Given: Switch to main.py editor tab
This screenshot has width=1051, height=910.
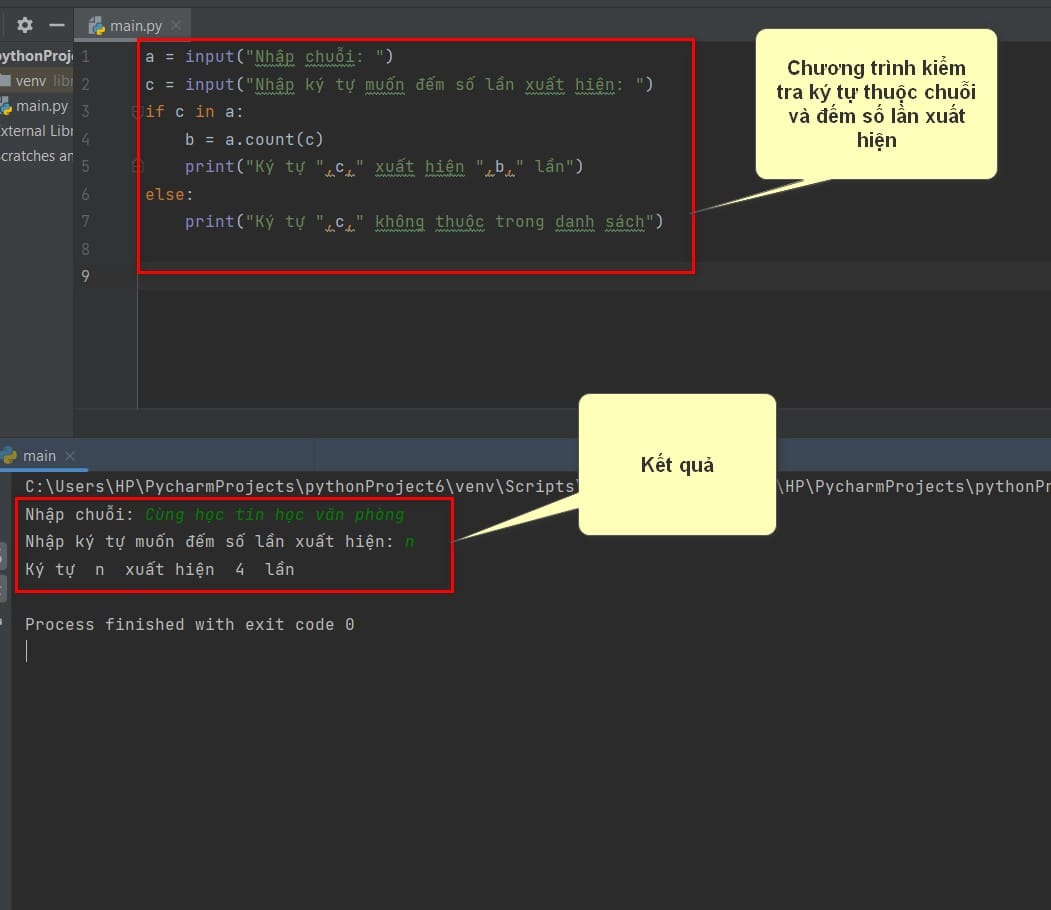Looking at the screenshot, I should pos(135,25).
